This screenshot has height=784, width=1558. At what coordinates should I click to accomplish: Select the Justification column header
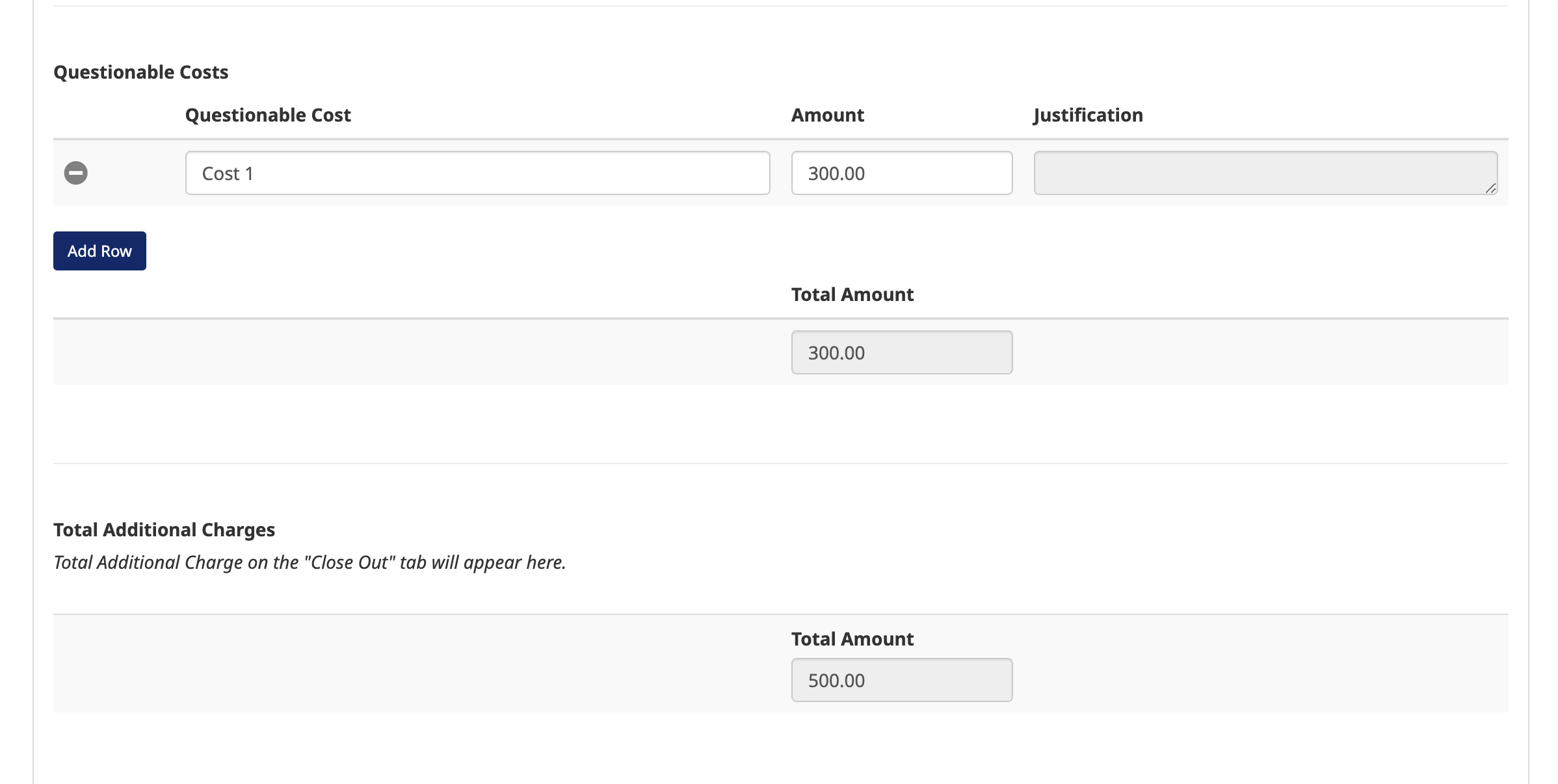1088,115
